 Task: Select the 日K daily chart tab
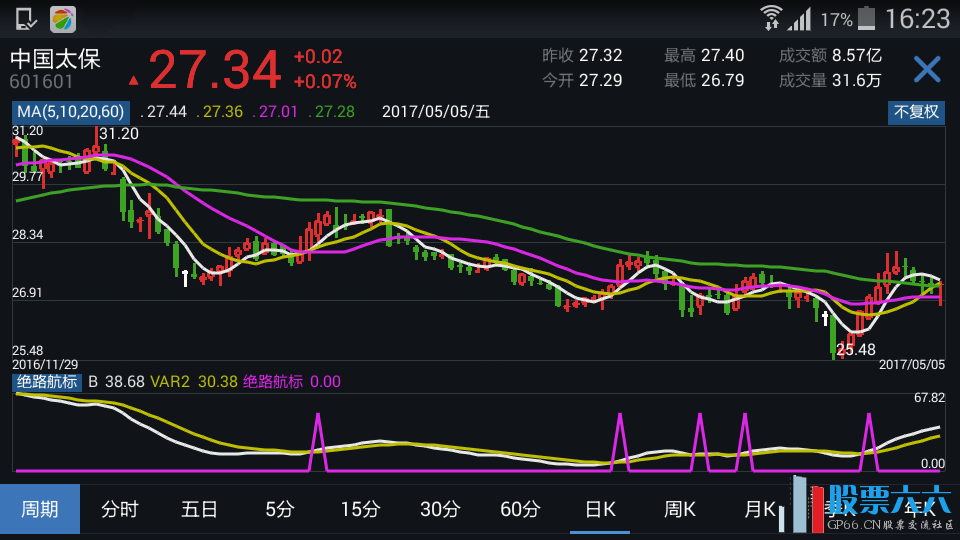[600, 509]
